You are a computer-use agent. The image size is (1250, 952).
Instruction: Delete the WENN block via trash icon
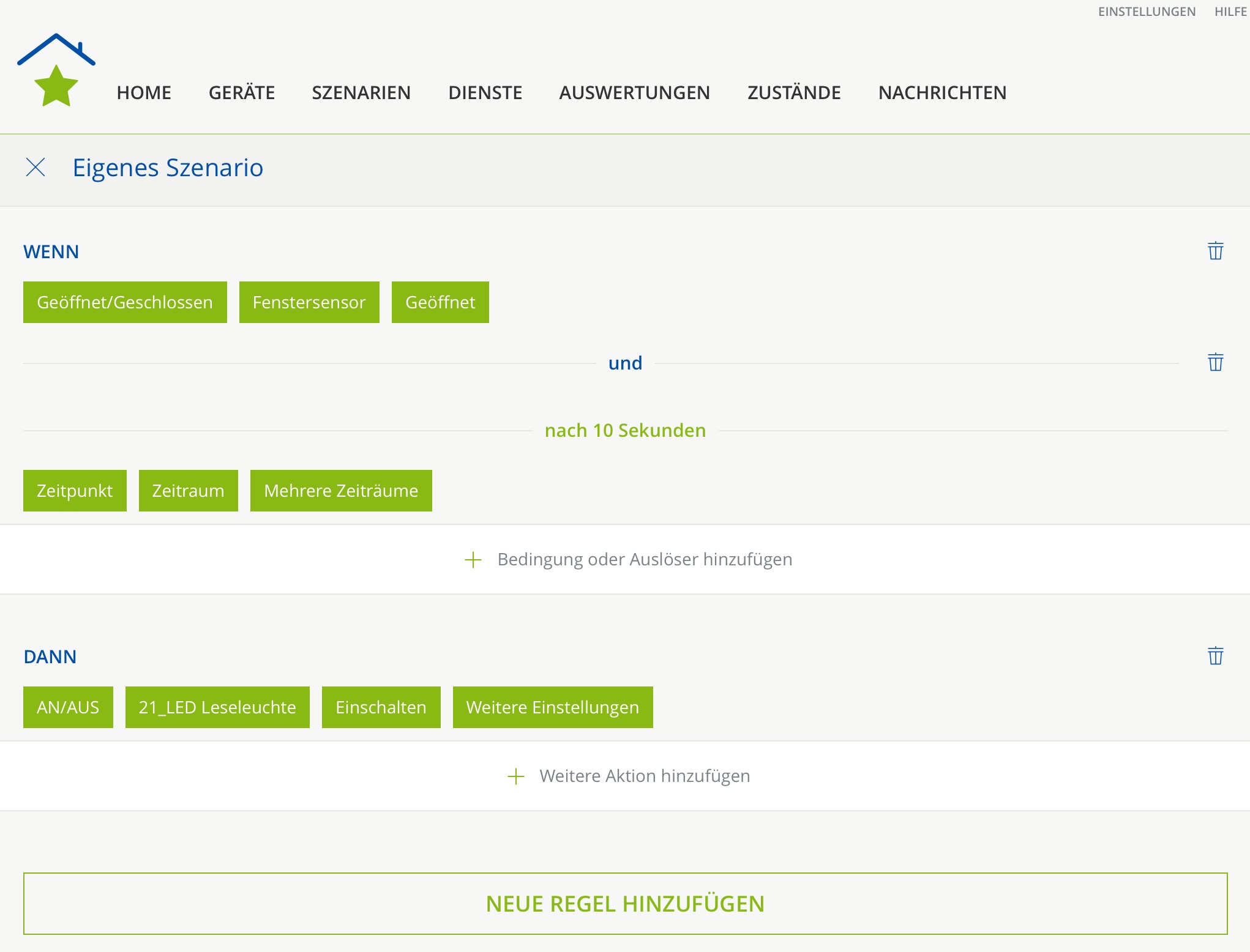point(1215,251)
